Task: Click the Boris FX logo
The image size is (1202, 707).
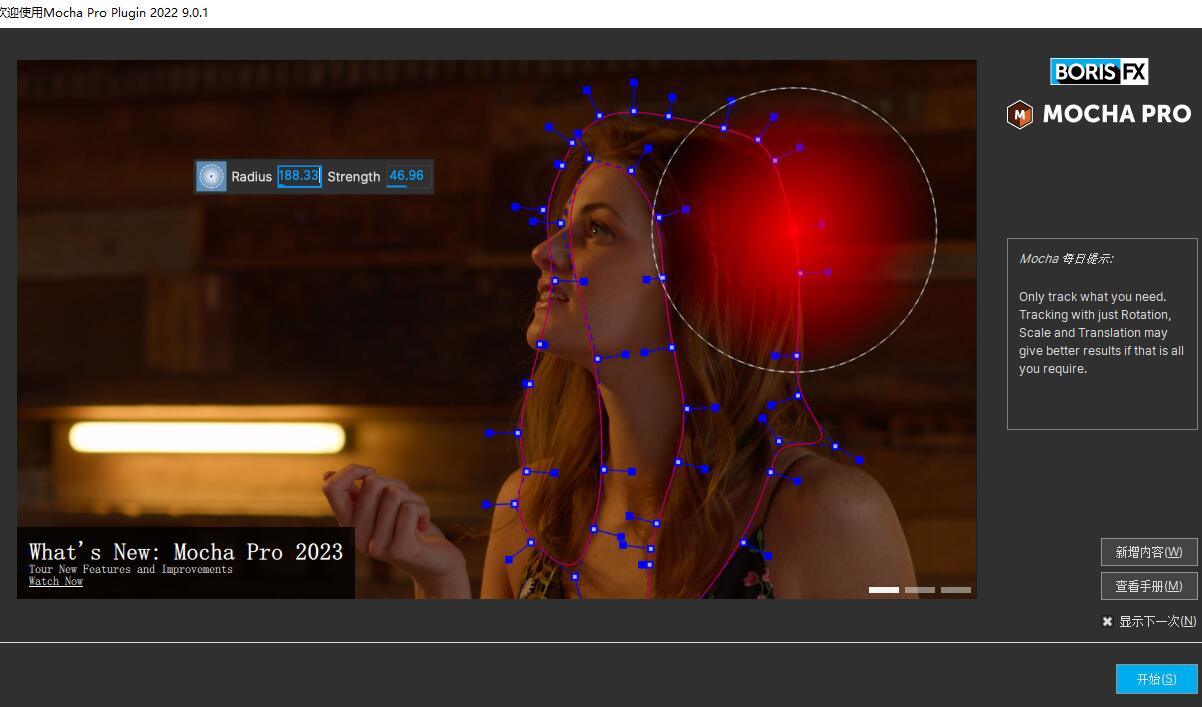Action: (x=1099, y=72)
